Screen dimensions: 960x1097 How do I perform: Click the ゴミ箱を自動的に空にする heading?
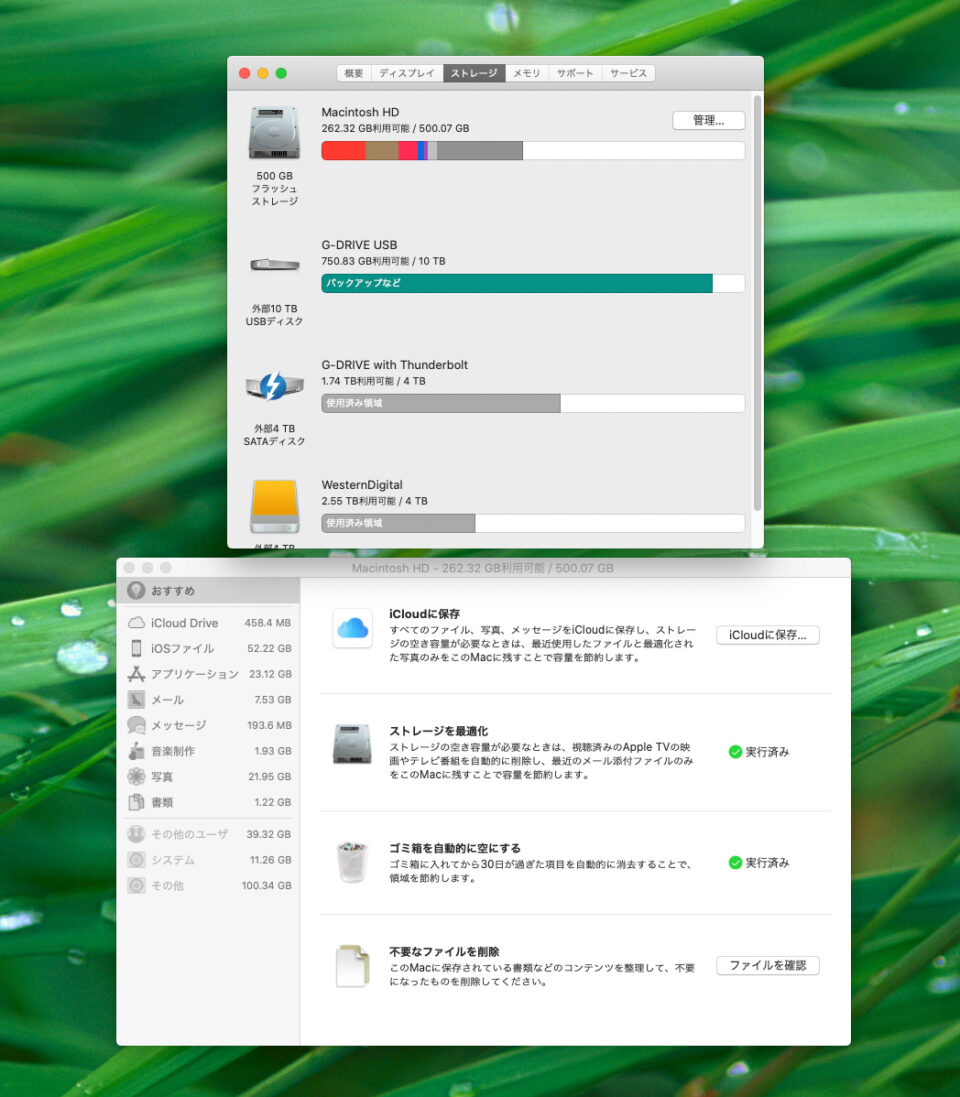[x=455, y=848]
